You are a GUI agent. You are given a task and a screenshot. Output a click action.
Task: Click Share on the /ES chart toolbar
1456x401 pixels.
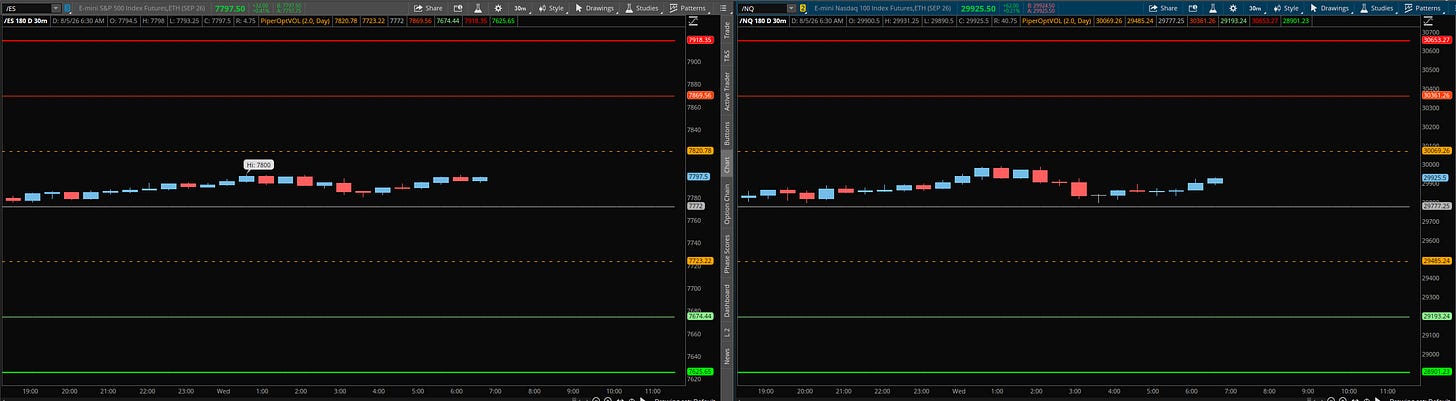tap(428, 8)
